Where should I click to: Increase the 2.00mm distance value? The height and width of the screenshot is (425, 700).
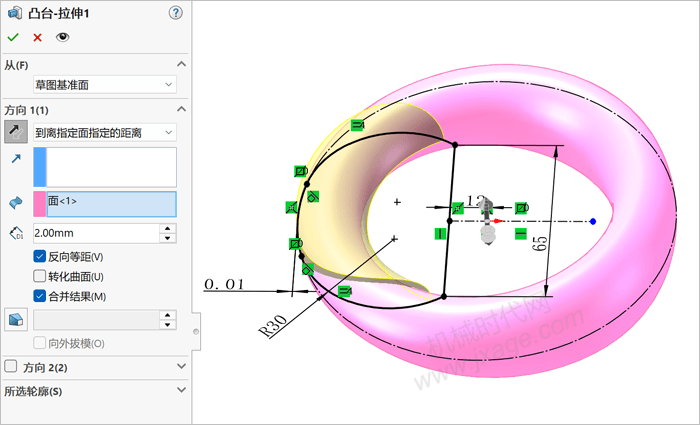point(167,228)
